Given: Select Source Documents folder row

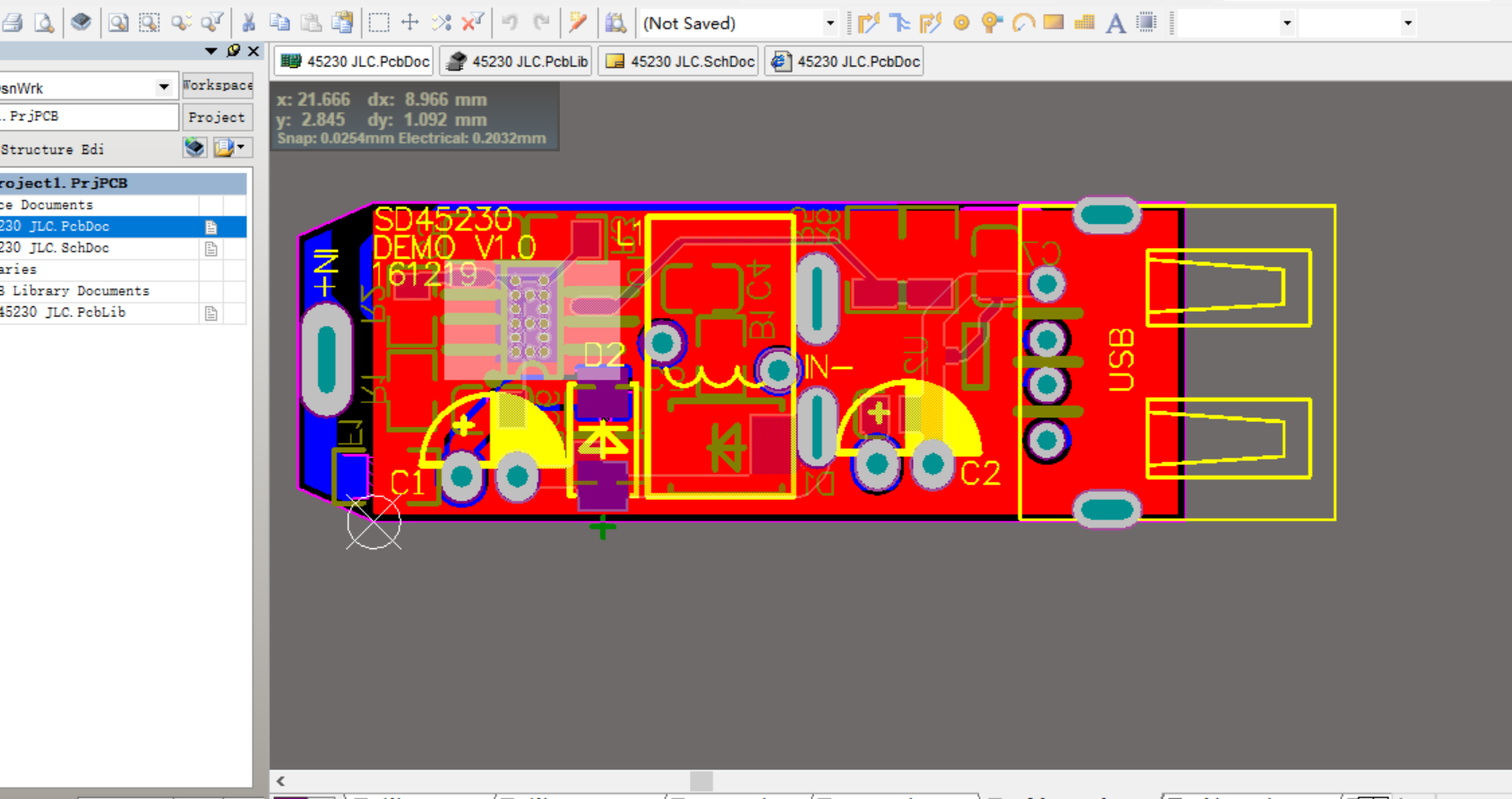Looking at the screenshot, I should (123, 205).
